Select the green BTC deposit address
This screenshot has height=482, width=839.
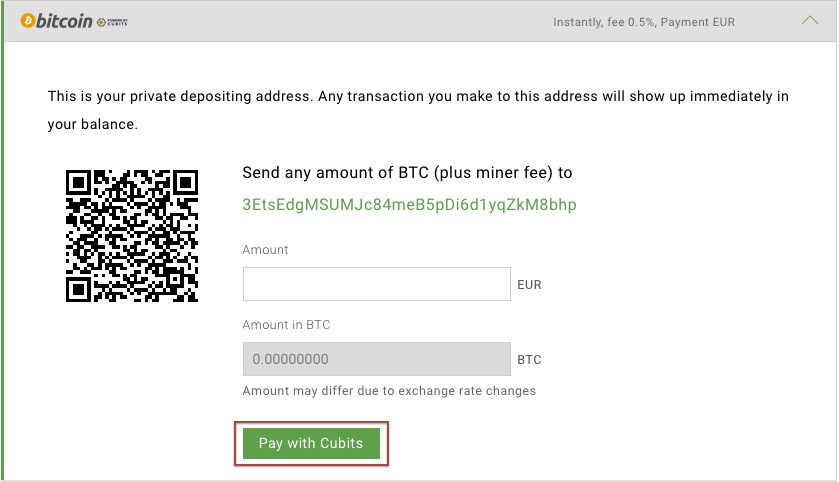coord(409,205)
